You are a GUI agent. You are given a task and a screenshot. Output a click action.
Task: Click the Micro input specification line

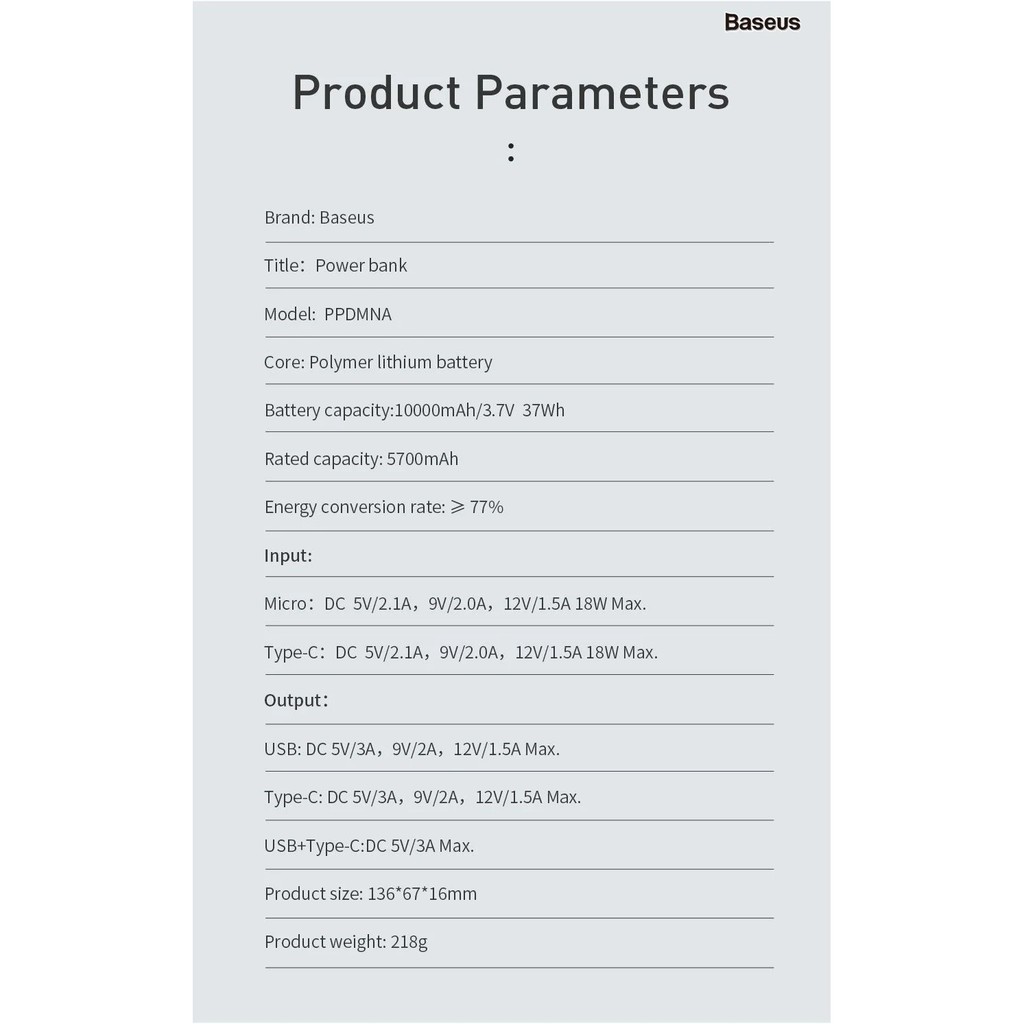[x=455, y=604]
